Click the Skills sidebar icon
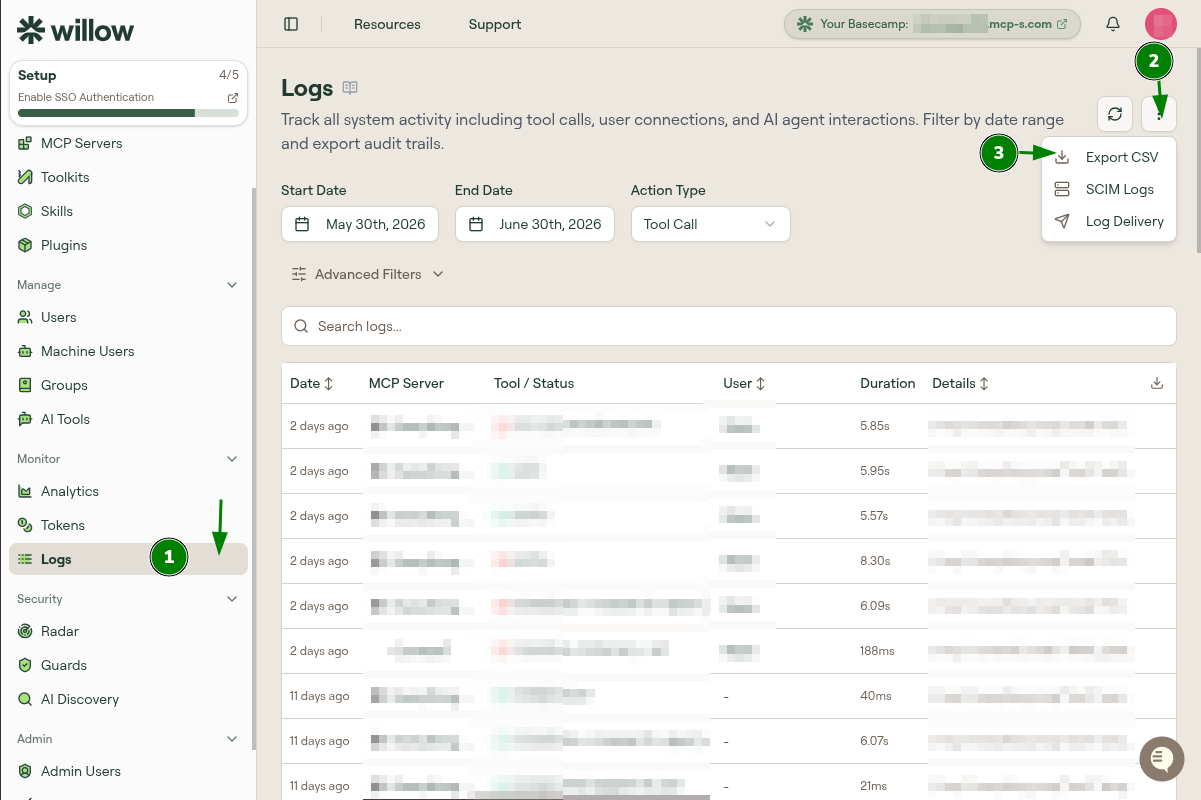1201x800 pixels. pos(25,211)
